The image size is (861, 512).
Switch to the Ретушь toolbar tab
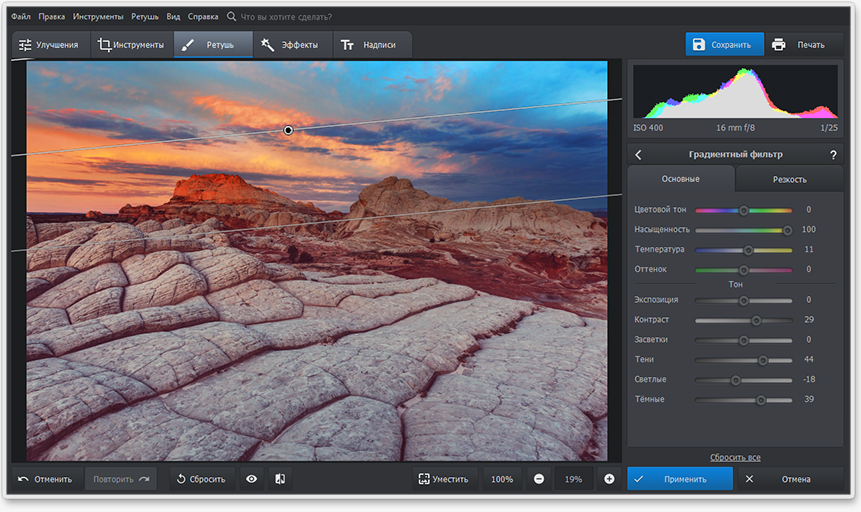click(x=214, y=44)
